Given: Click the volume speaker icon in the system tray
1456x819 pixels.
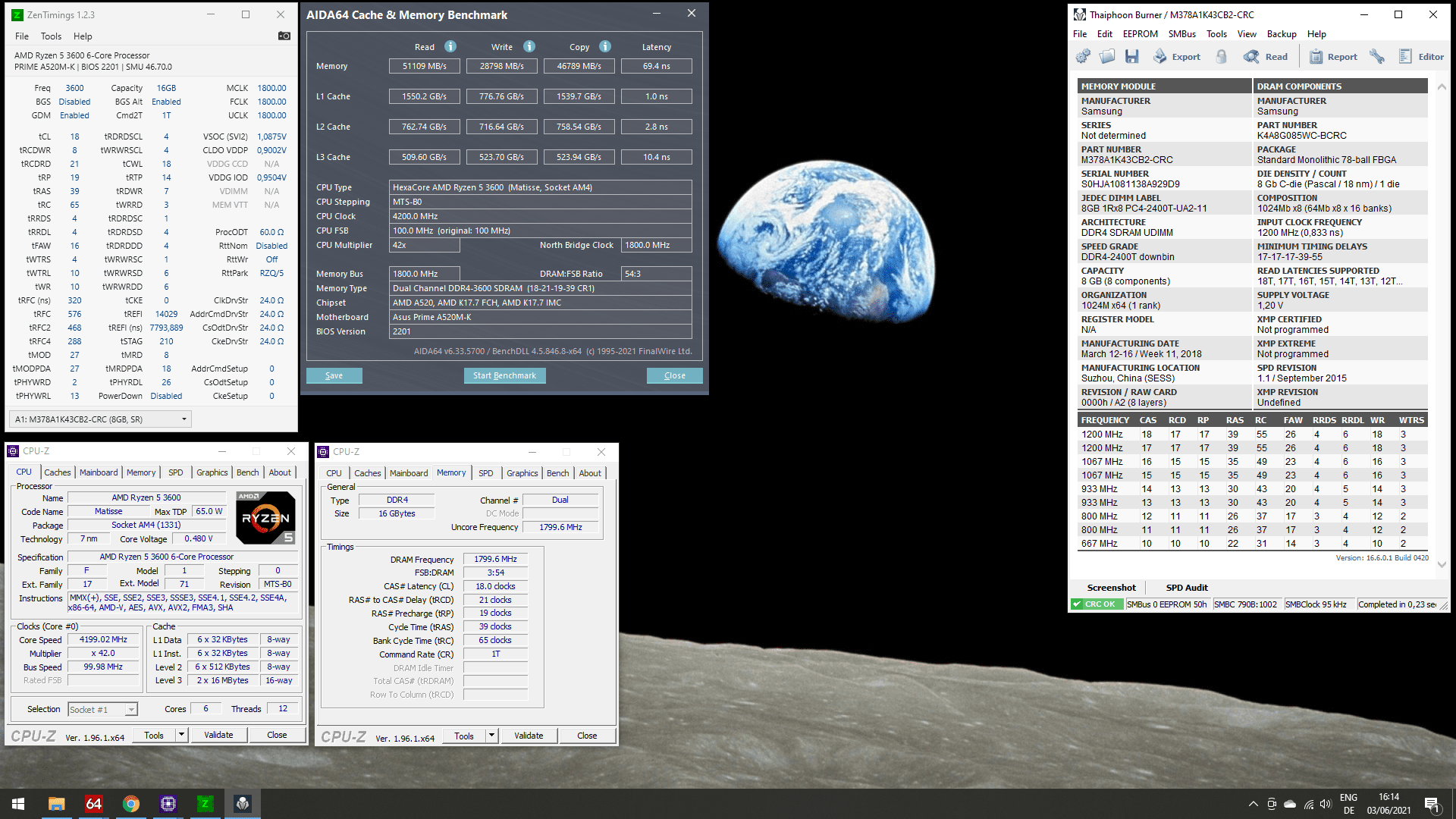Looking at the screenshot, I should [x=1325, y=804].
